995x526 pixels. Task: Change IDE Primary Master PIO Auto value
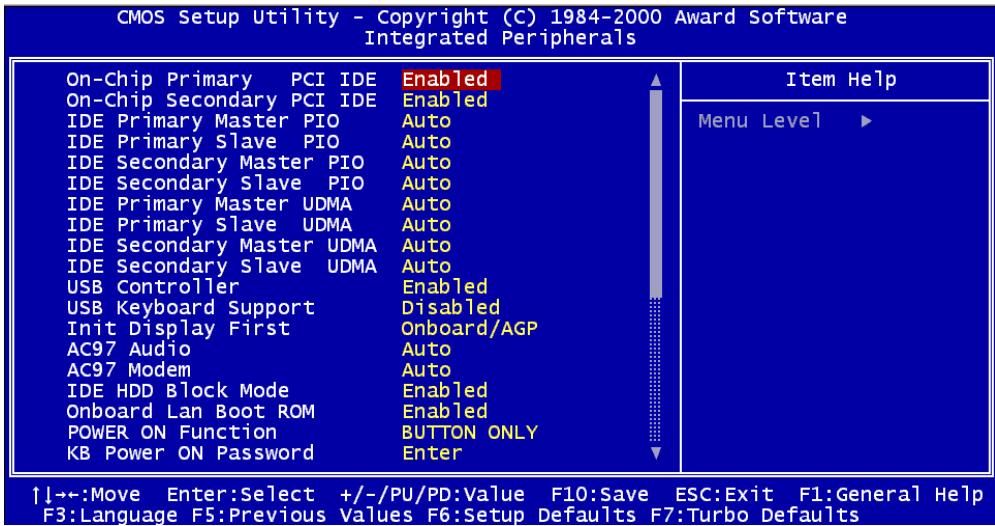[426, 121]
